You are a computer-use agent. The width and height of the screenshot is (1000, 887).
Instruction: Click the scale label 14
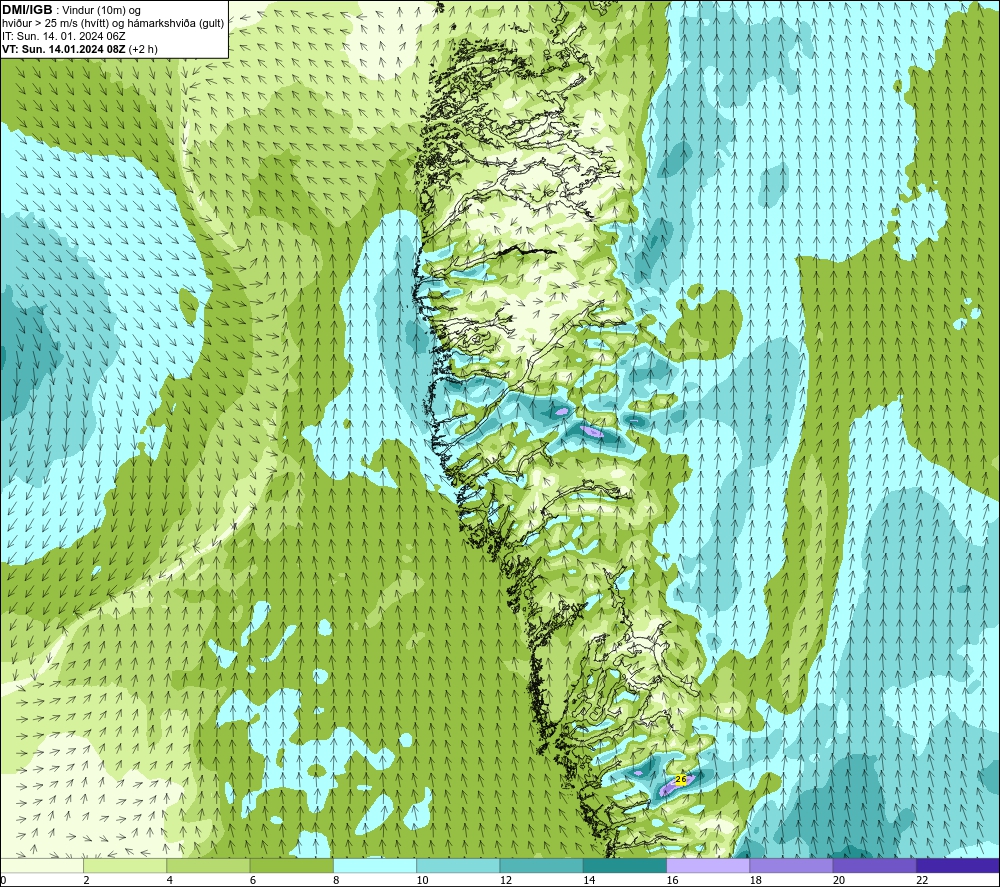(x=589, y=880)
